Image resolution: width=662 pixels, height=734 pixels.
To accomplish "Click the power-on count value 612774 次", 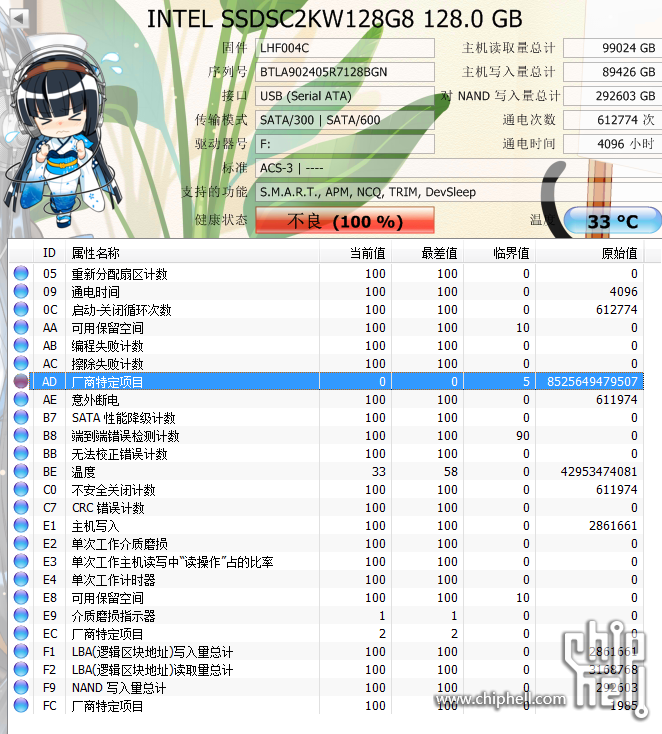I will [612, 120].
